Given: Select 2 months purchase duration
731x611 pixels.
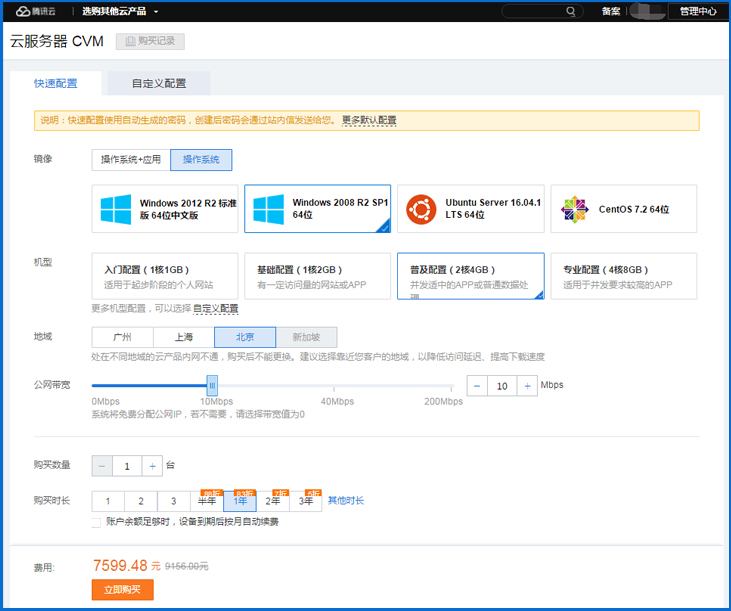Looking at the screenshot, I should click(x=141, y=501).
